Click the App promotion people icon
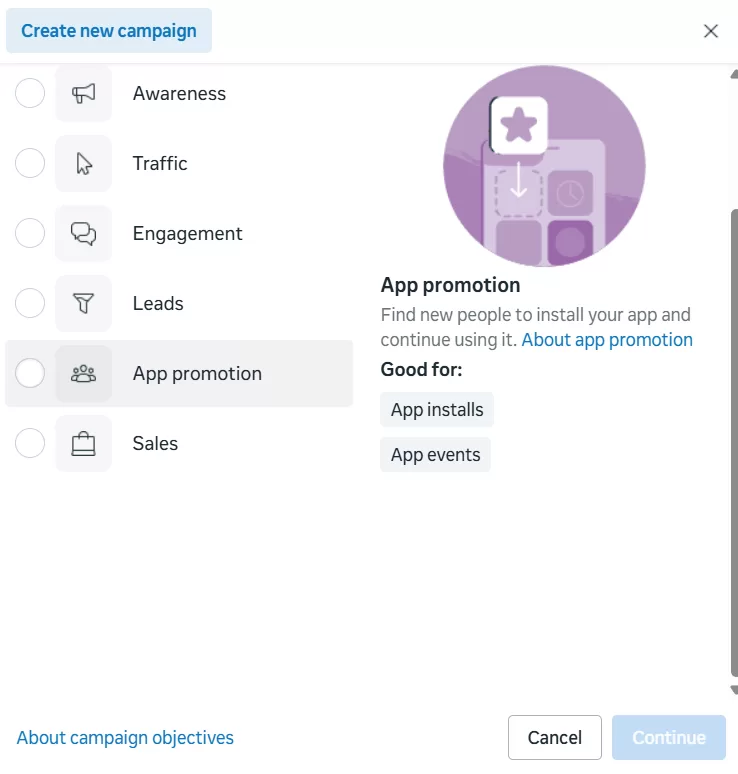738x774 pixels. pos(84,374)
